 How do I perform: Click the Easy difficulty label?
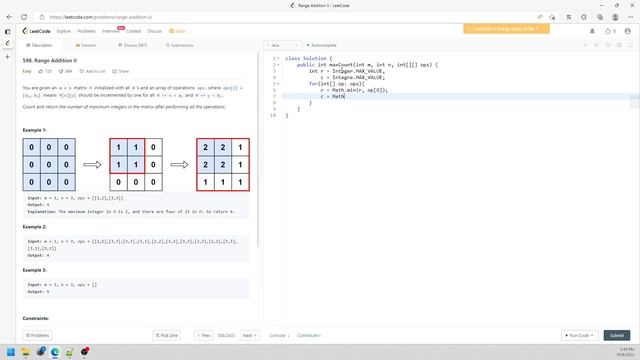pos(27,71)
